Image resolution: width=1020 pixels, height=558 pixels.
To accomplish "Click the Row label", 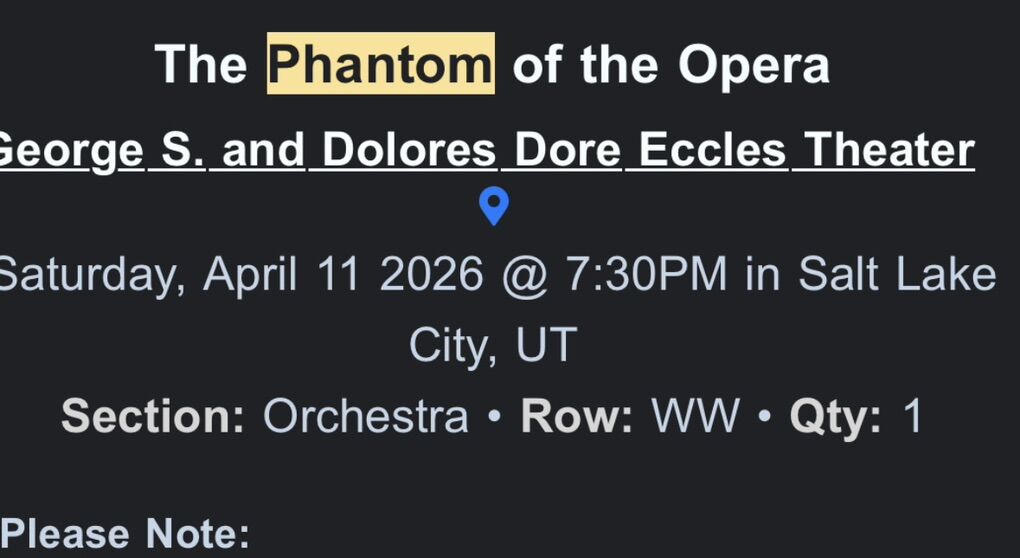I will [x=577, y=416].
